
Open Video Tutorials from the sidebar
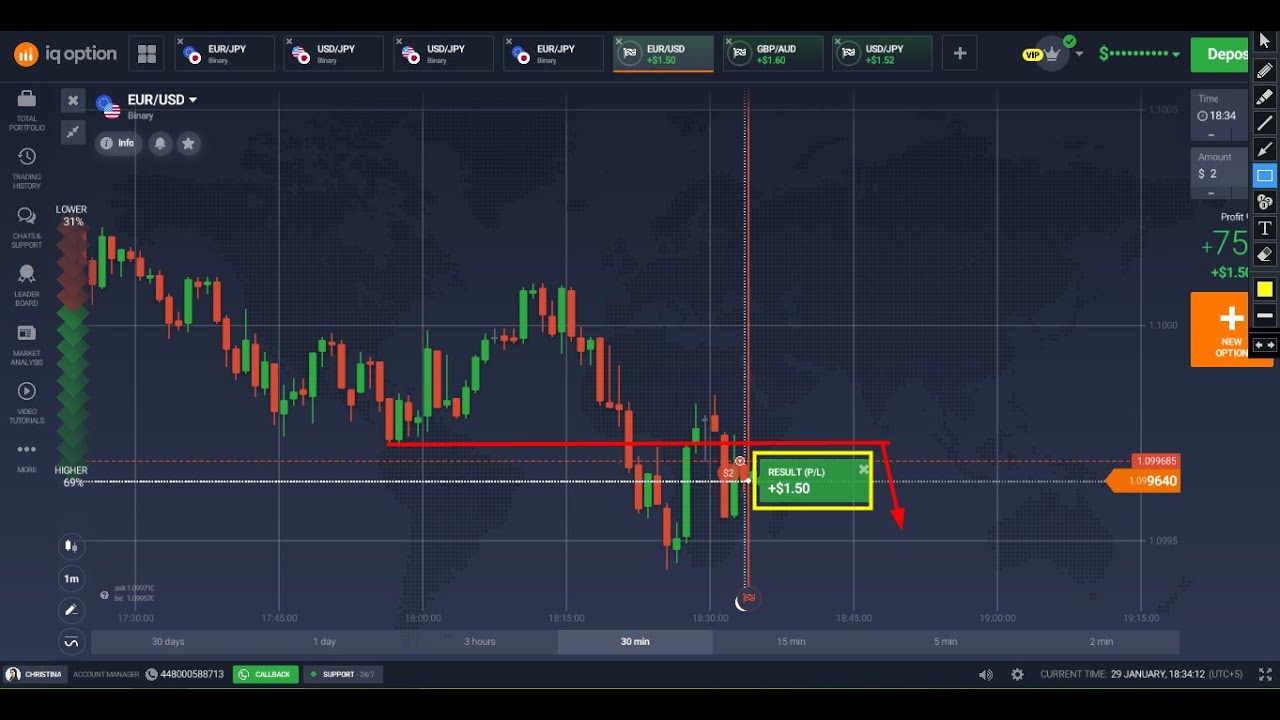[27, 403]
